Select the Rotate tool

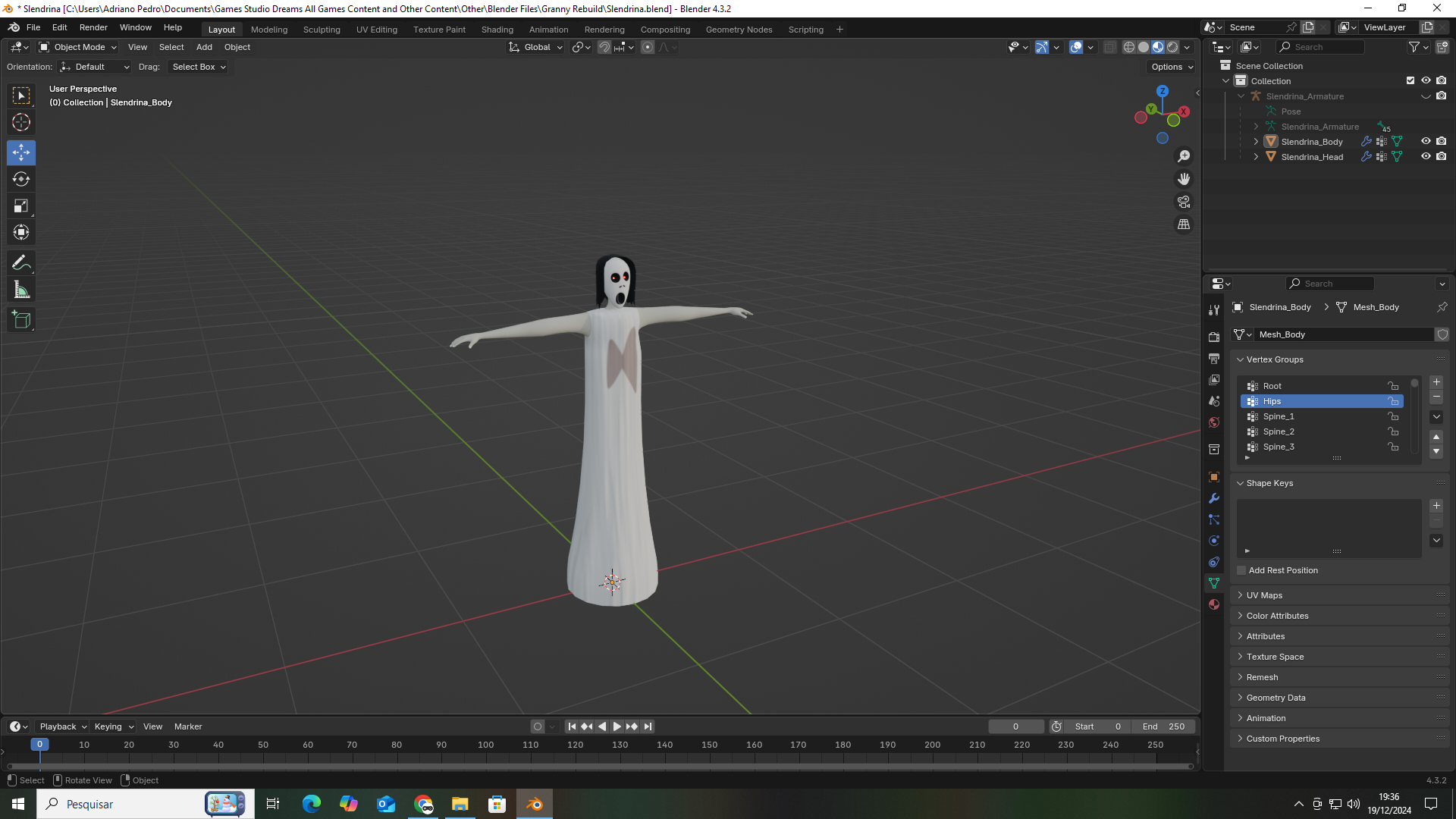(x=21, y=179)
